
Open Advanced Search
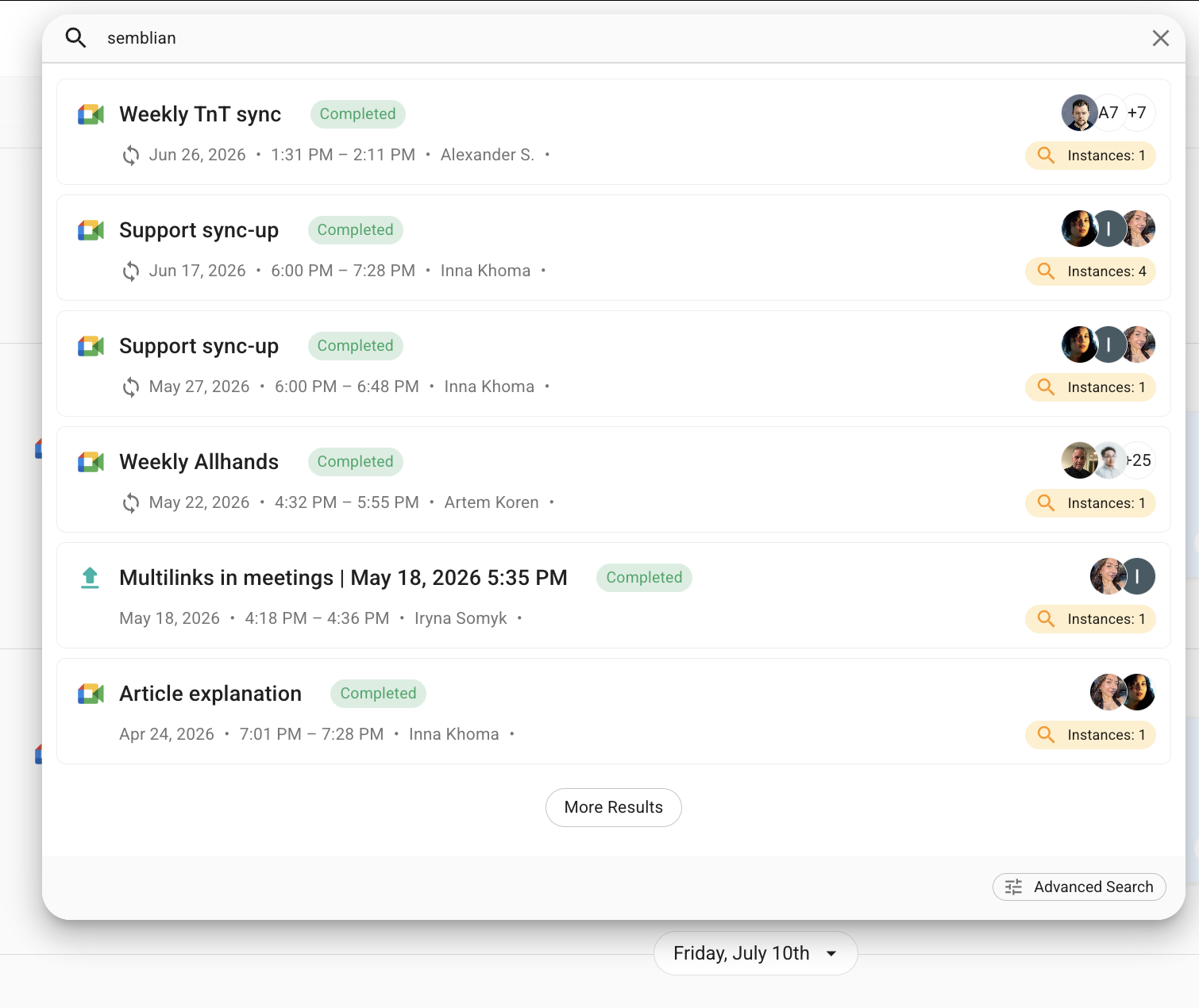pyautogui.click(x=1079, y=887)
